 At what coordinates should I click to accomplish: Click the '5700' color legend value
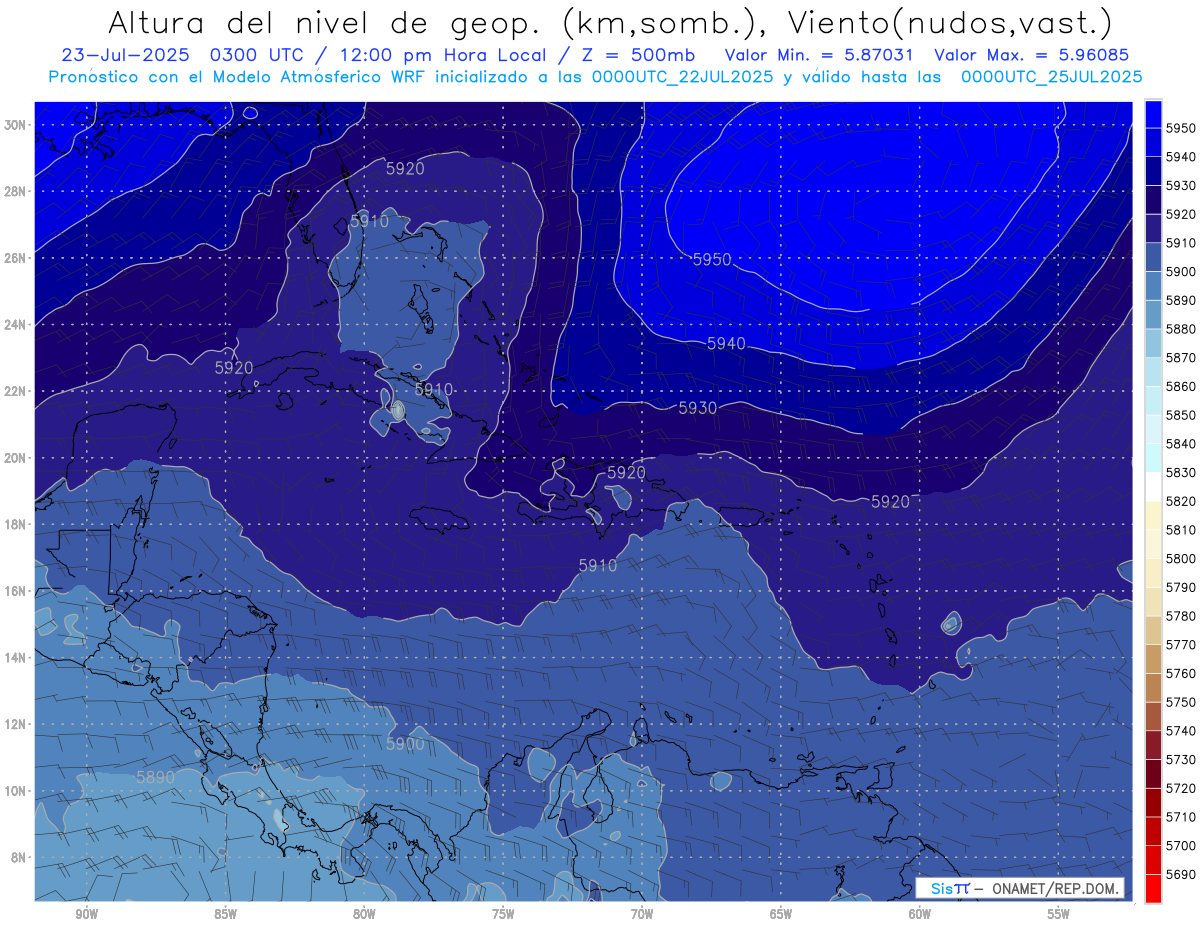click(1180, 845)
